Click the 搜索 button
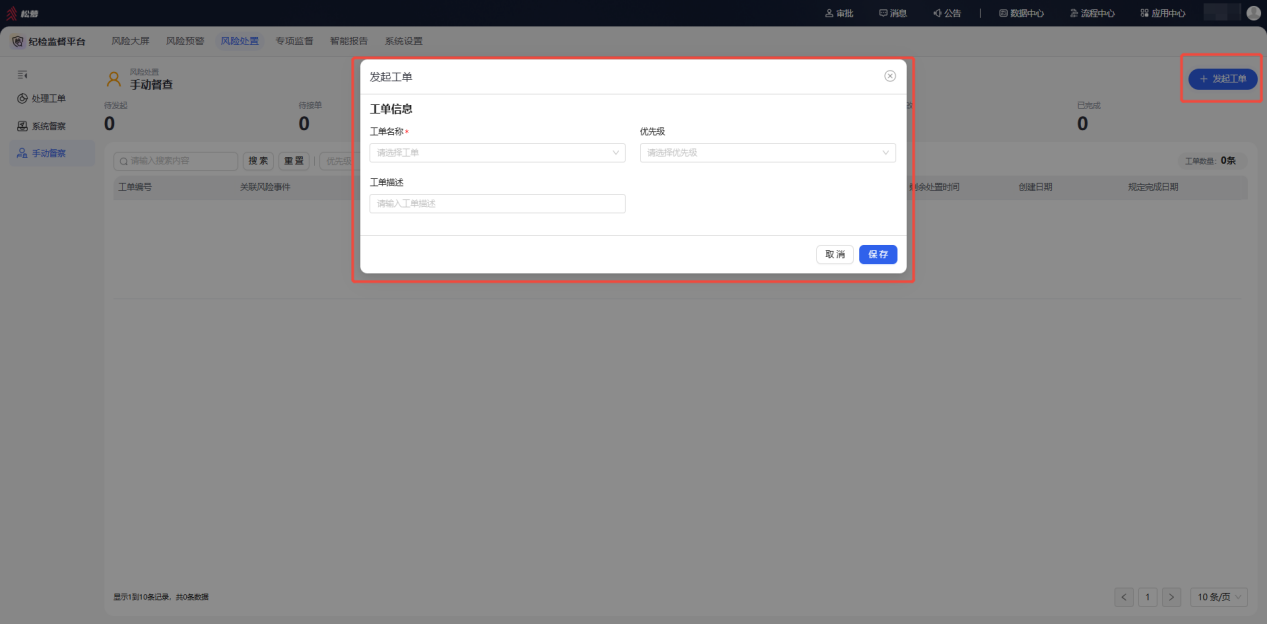Viewport: 1267px width, 624px height. tap(258, 161)
